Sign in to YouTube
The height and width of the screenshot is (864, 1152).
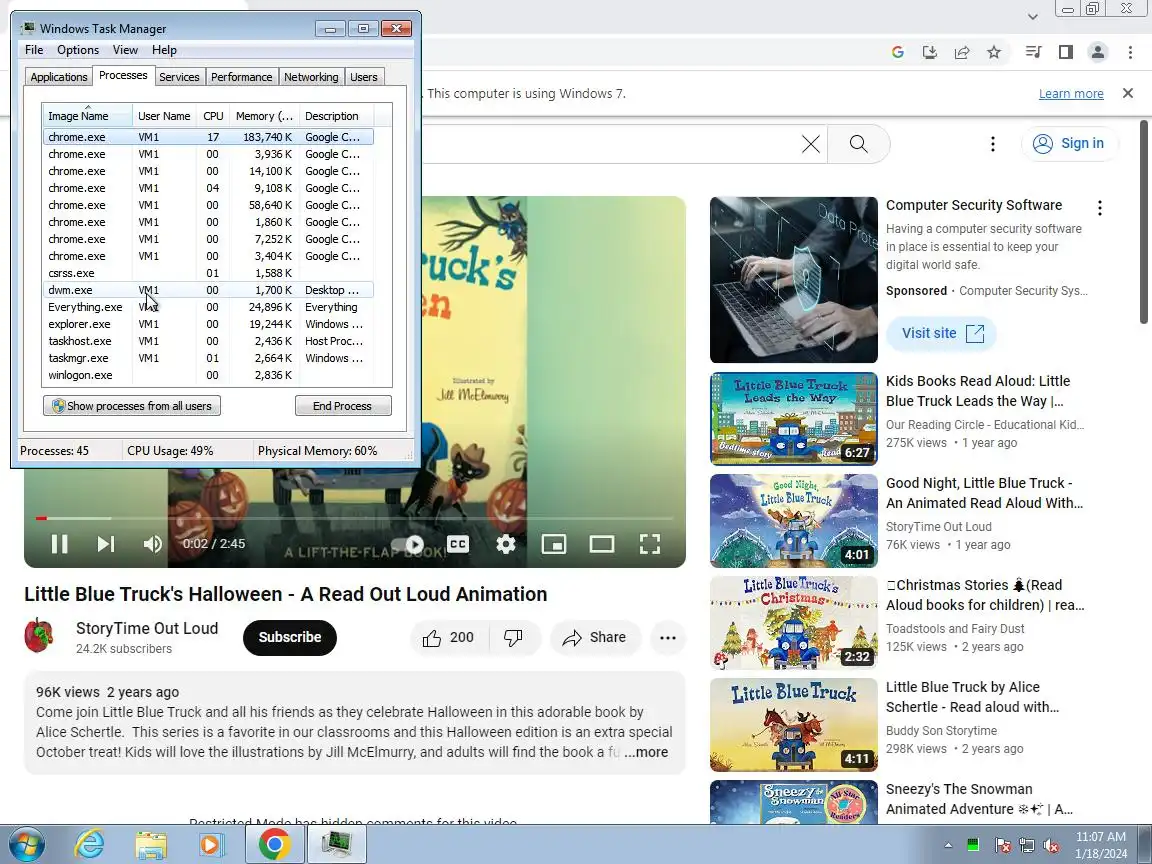click(1070, 143)
